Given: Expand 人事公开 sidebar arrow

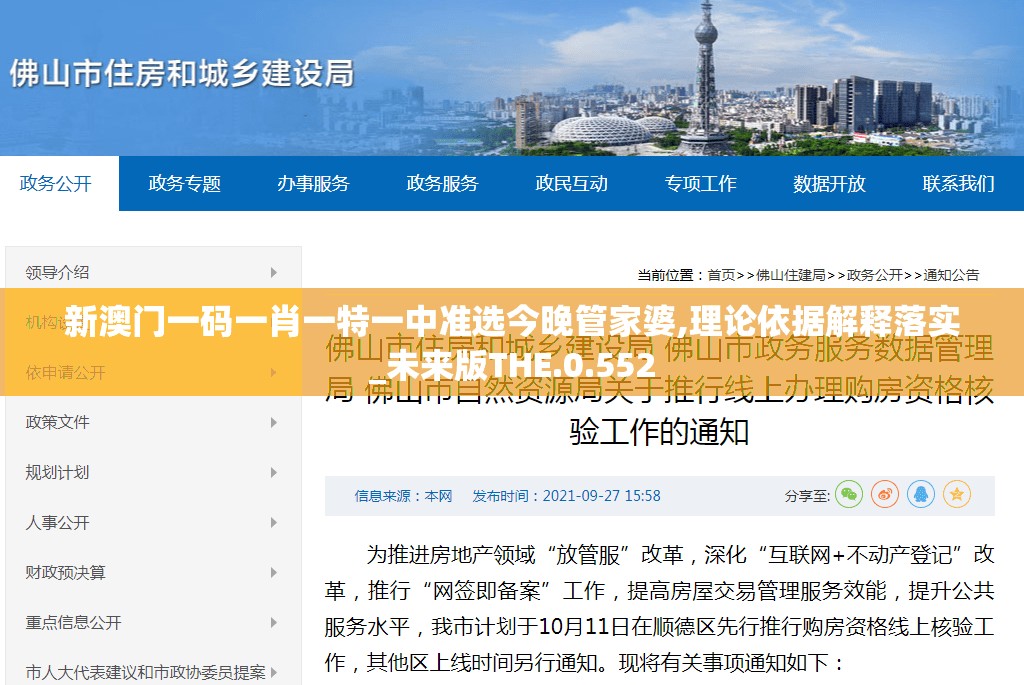Looking at the screenshot, I should [x=274, y=522].
